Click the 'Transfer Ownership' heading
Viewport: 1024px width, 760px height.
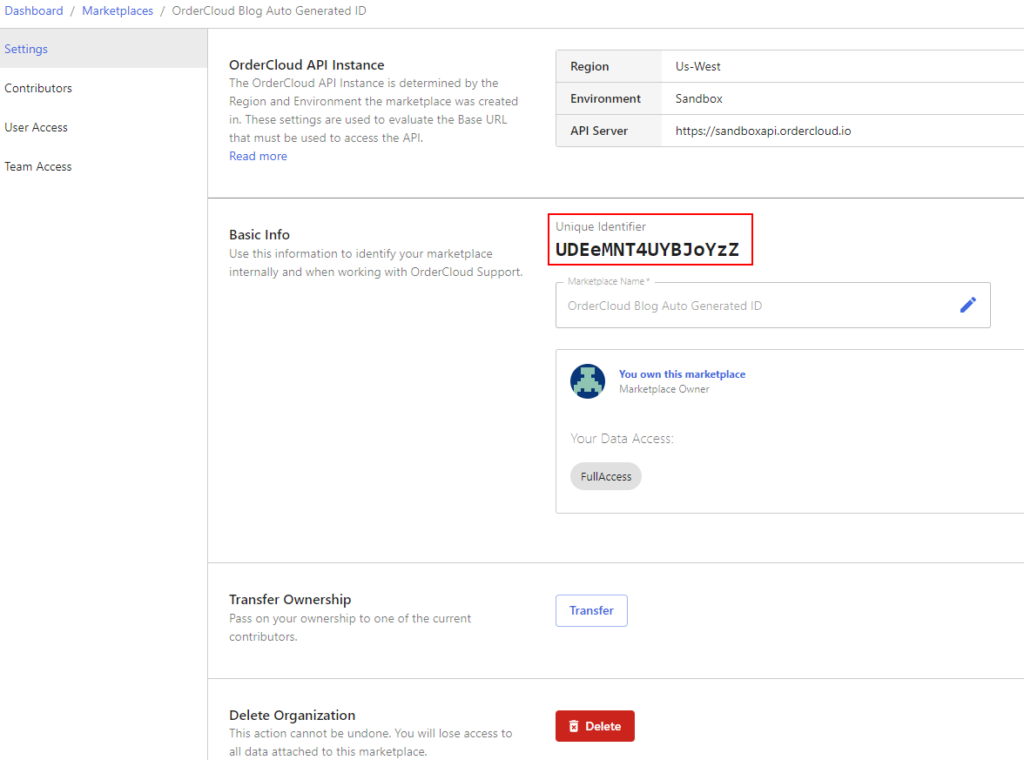[290, 599]
